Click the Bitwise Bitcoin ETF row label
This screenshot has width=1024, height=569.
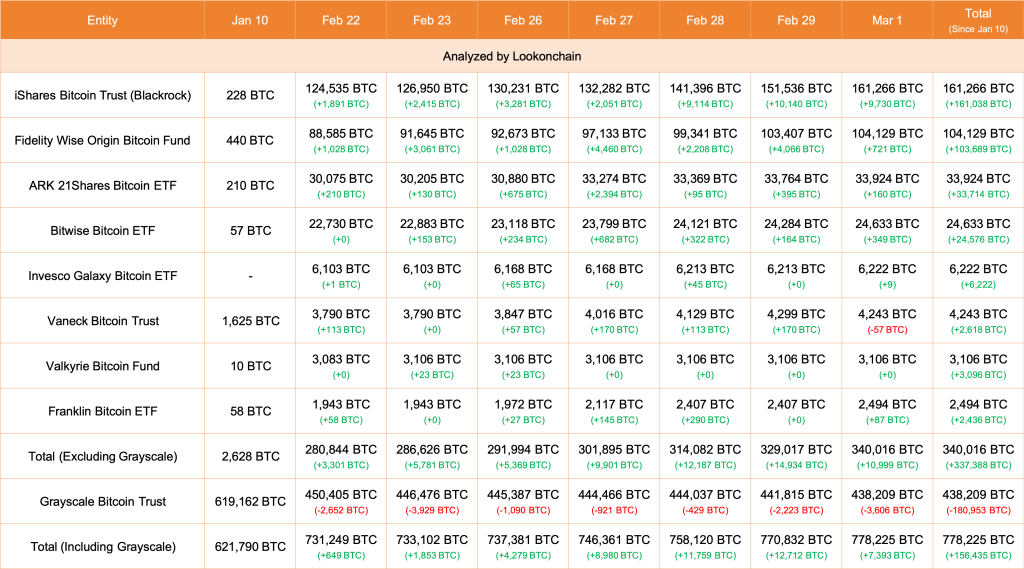point(103,231)
